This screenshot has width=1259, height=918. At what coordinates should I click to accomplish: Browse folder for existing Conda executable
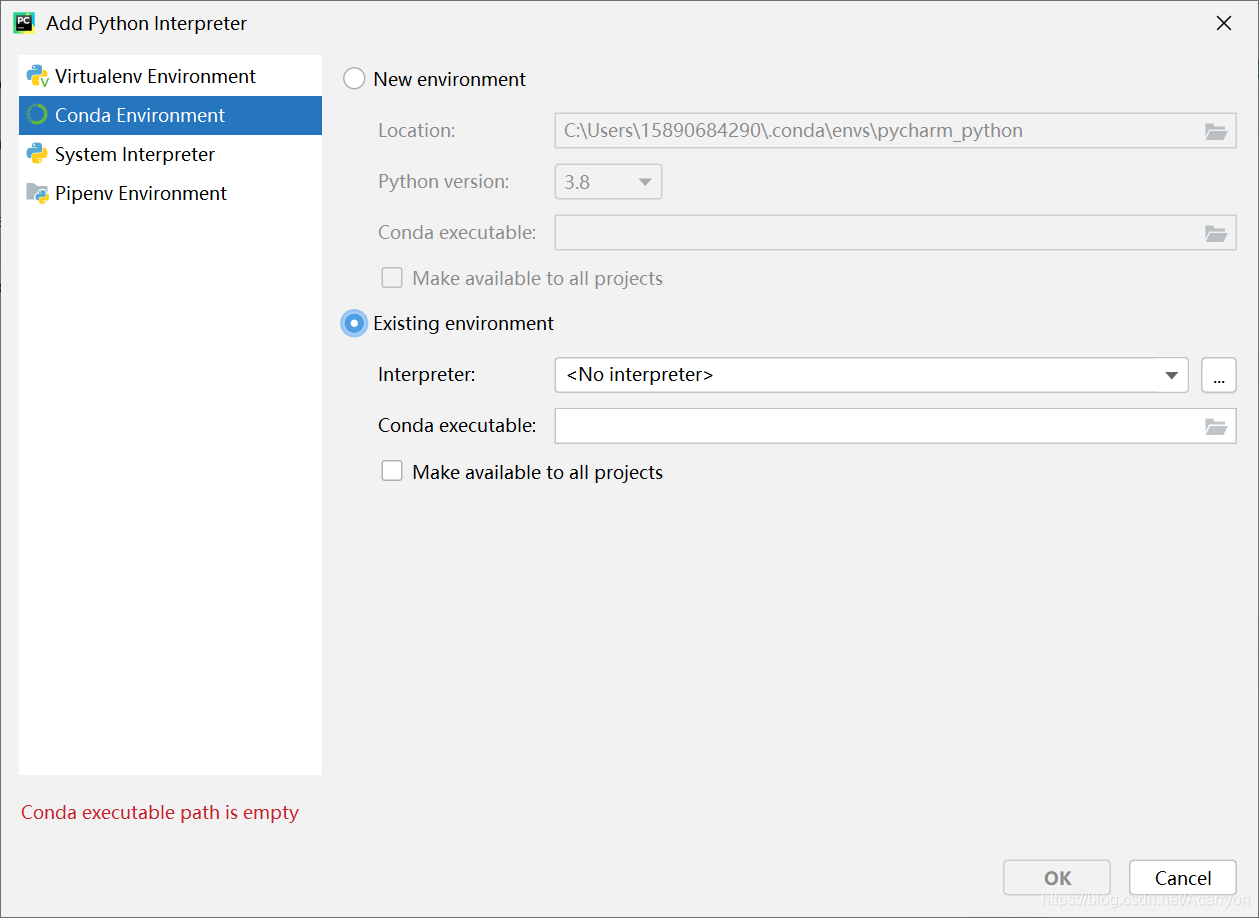click(x=1215, y=426)
